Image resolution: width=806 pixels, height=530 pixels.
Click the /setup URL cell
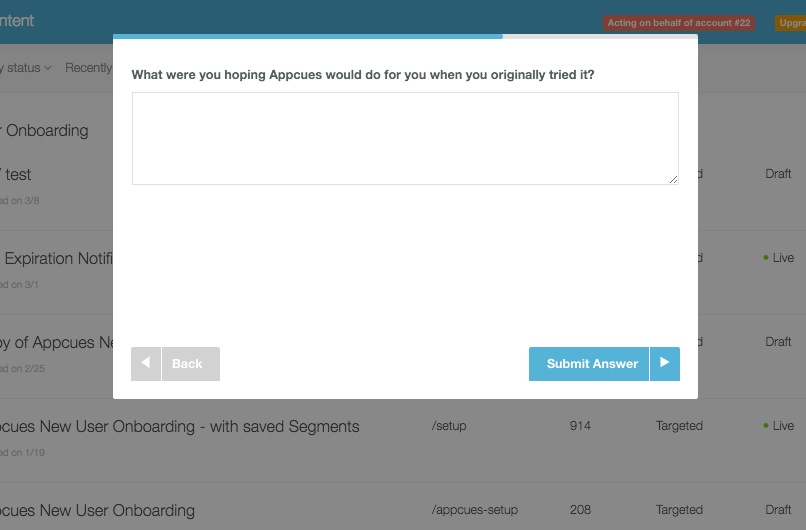point(449,426)
